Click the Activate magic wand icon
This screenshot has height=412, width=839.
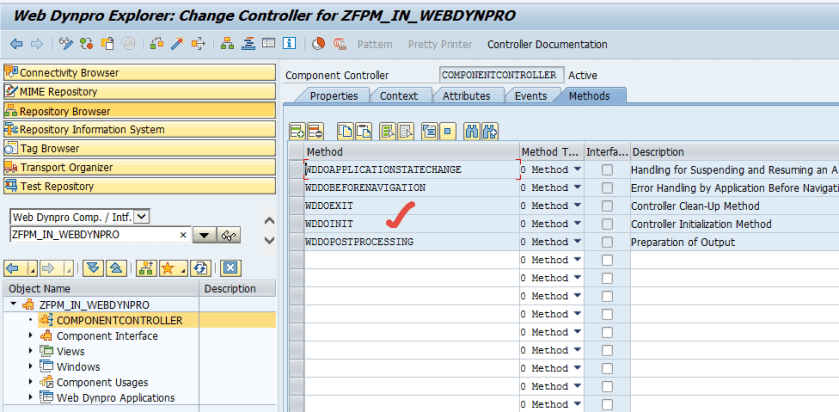177,44
